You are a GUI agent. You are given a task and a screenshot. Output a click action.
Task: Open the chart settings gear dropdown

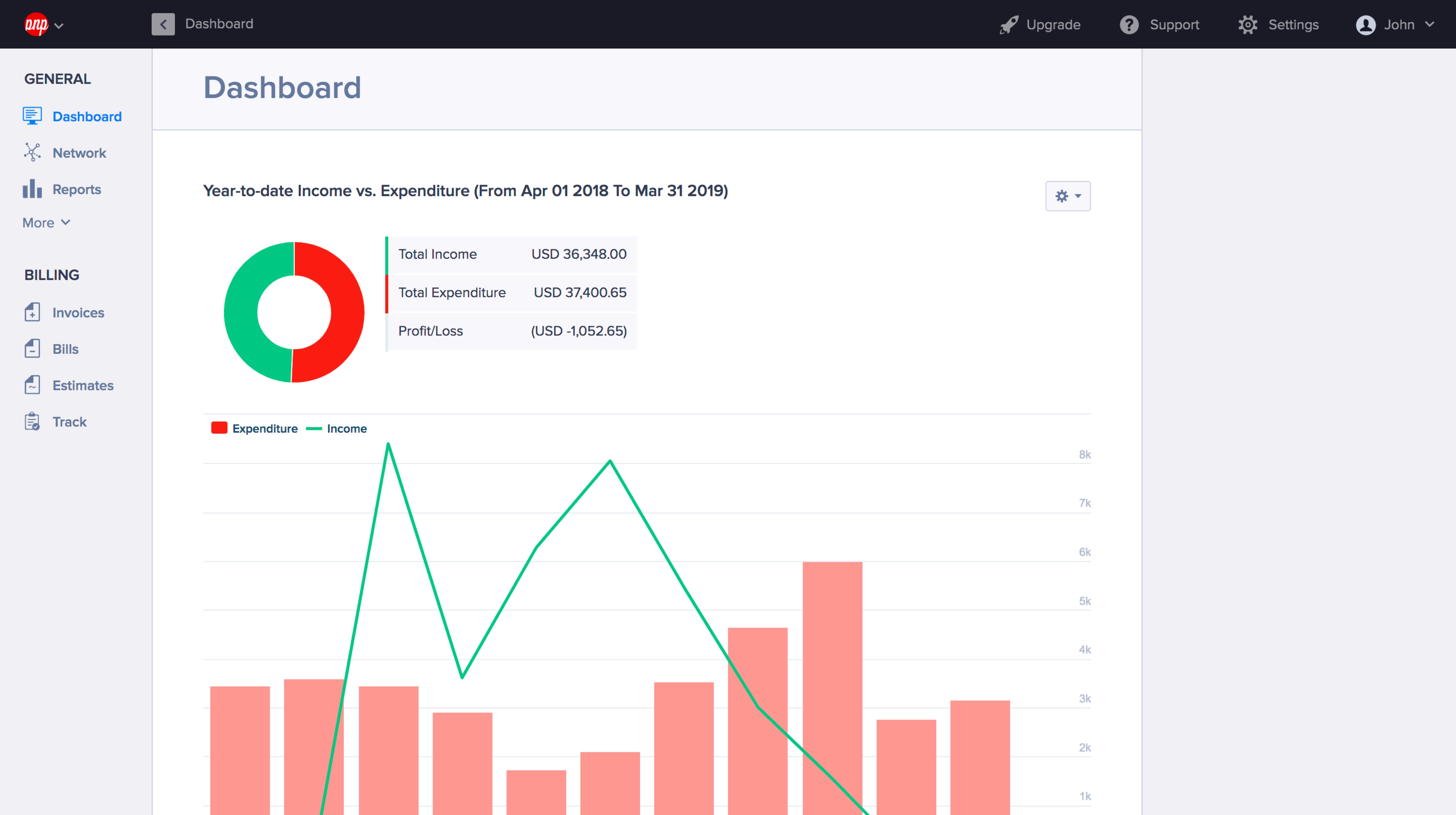[1068, 196]
